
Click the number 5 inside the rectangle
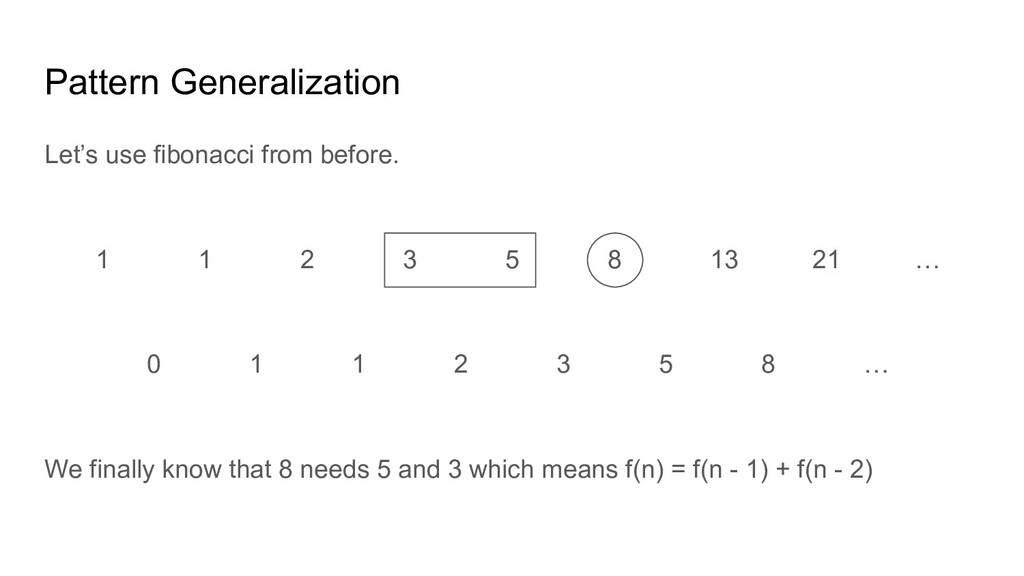pyautogui.click(x=512, y=260)
